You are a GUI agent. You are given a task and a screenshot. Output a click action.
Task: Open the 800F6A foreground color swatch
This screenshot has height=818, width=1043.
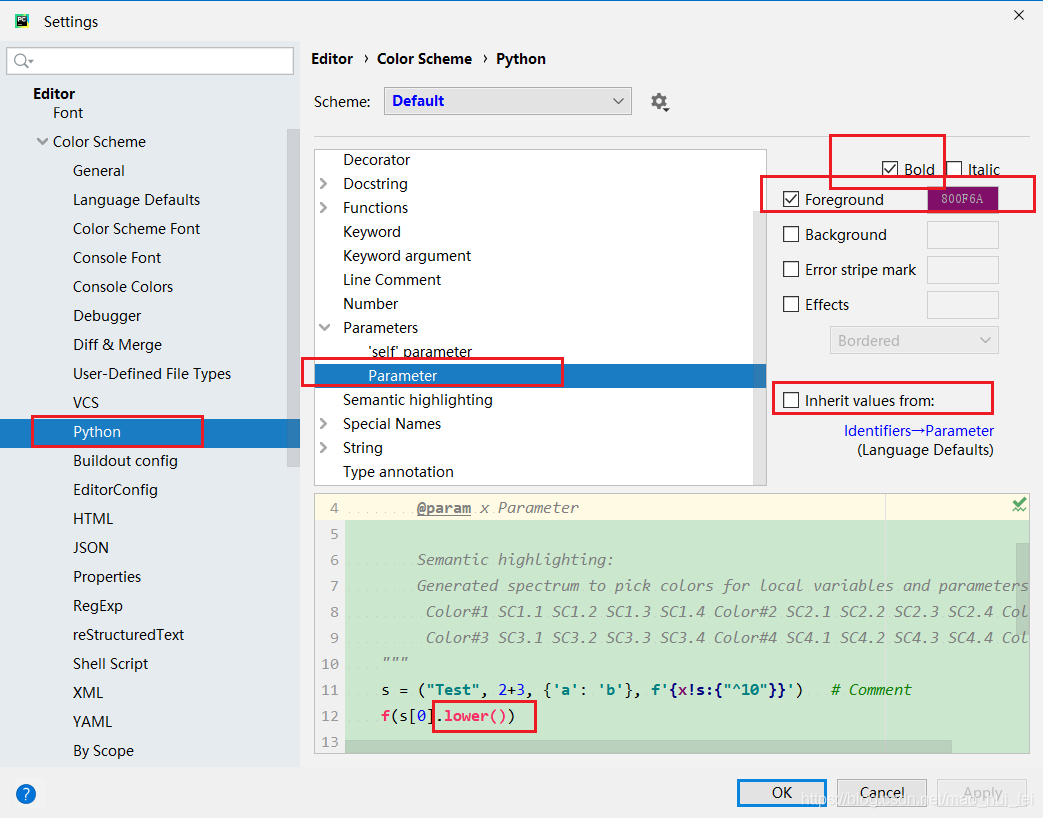(x=962, y=199)
